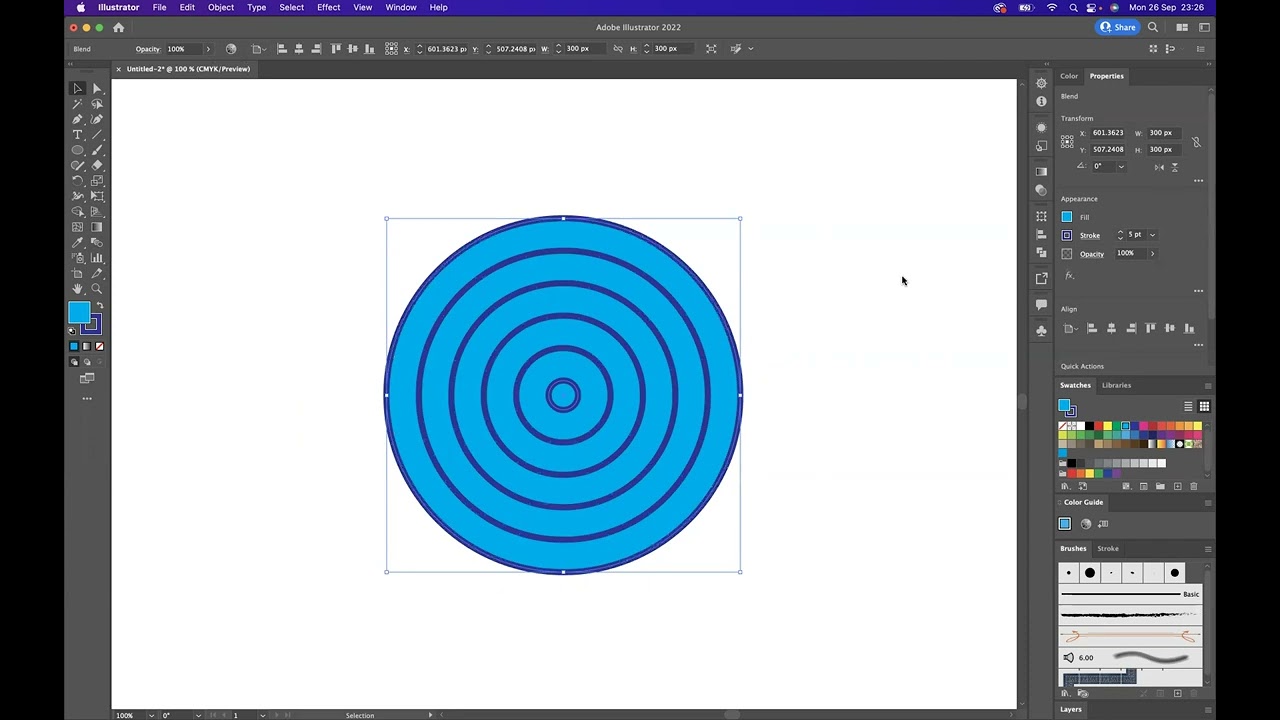
Task: Select the Gradient tool
Action: pos(97,227)
